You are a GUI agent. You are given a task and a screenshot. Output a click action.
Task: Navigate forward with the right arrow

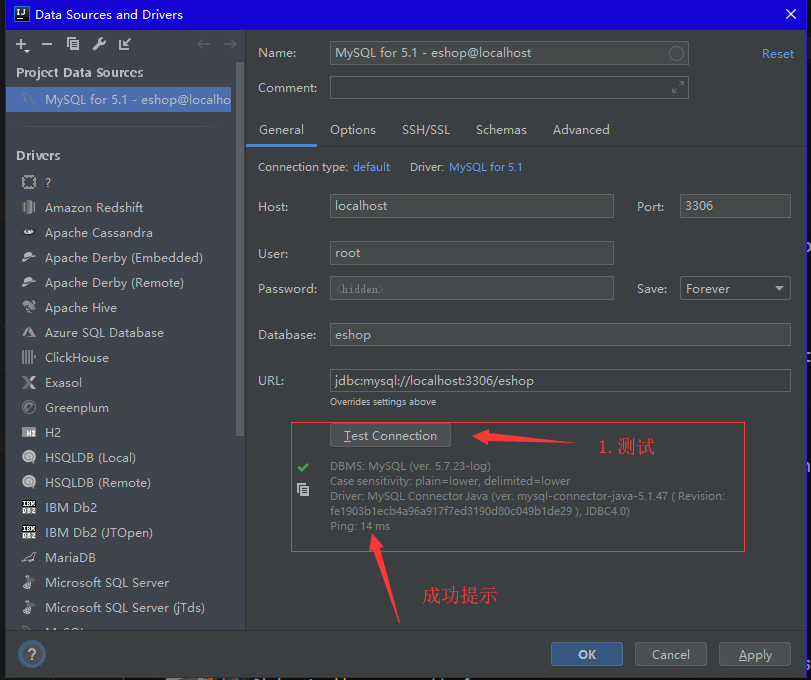pyautogui.click(x=230, y=44)
